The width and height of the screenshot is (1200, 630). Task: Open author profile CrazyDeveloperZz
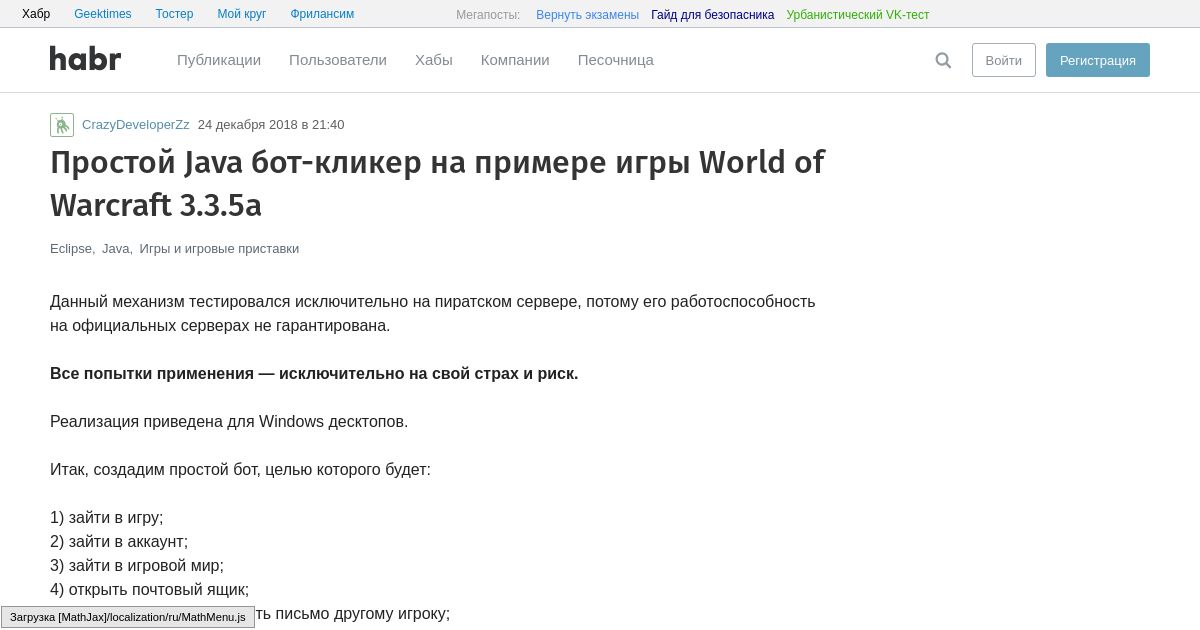click(136, 125)
